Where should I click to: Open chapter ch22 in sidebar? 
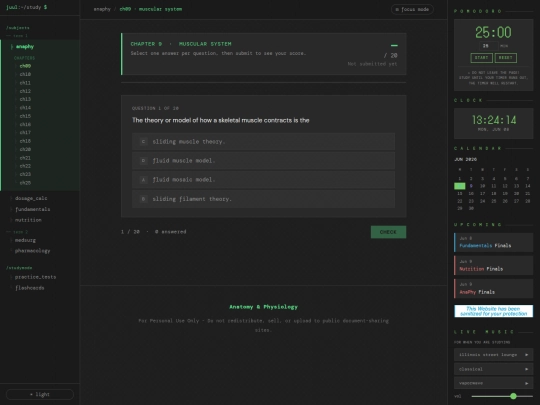coord(25,166)
